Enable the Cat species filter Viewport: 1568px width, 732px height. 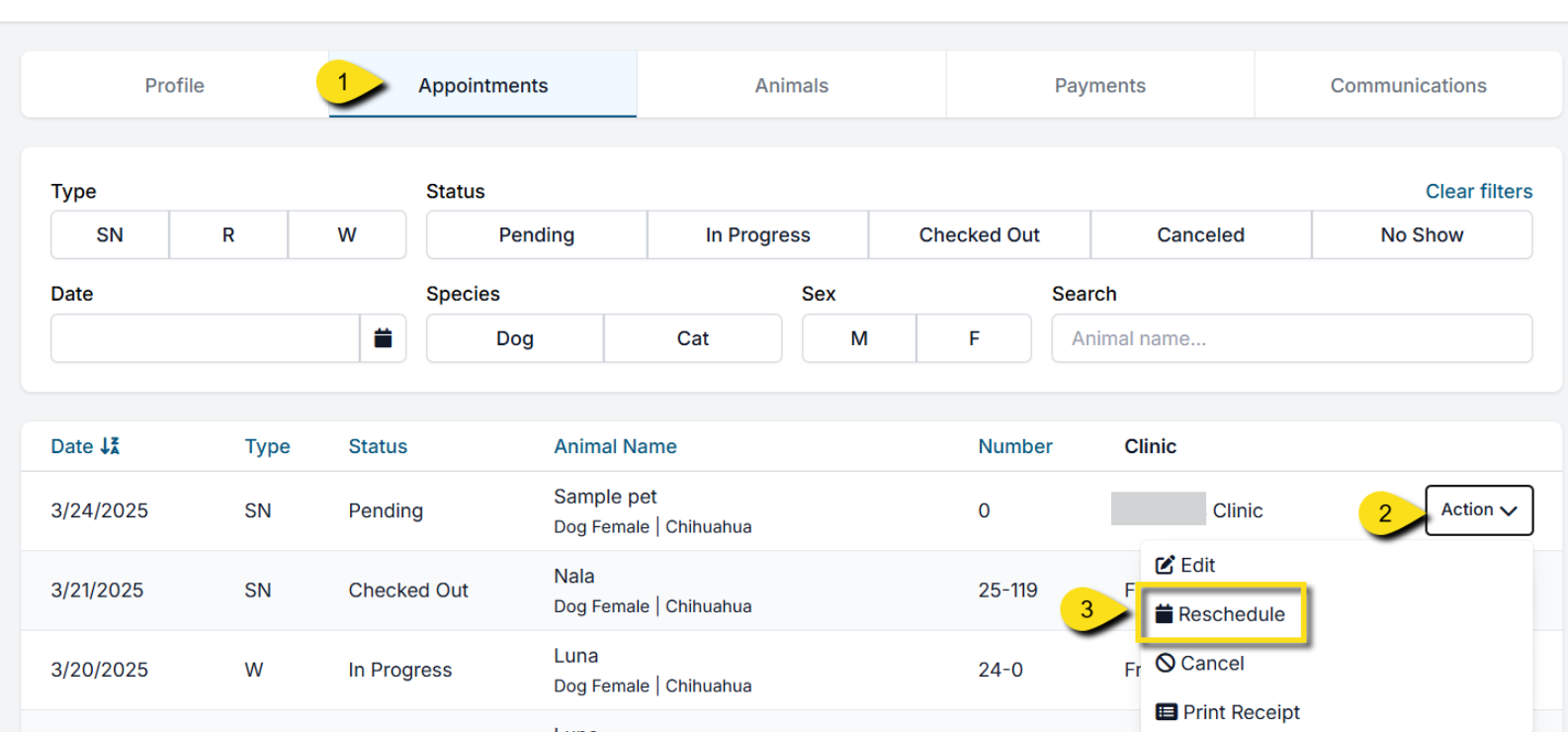tap(692, 338)
